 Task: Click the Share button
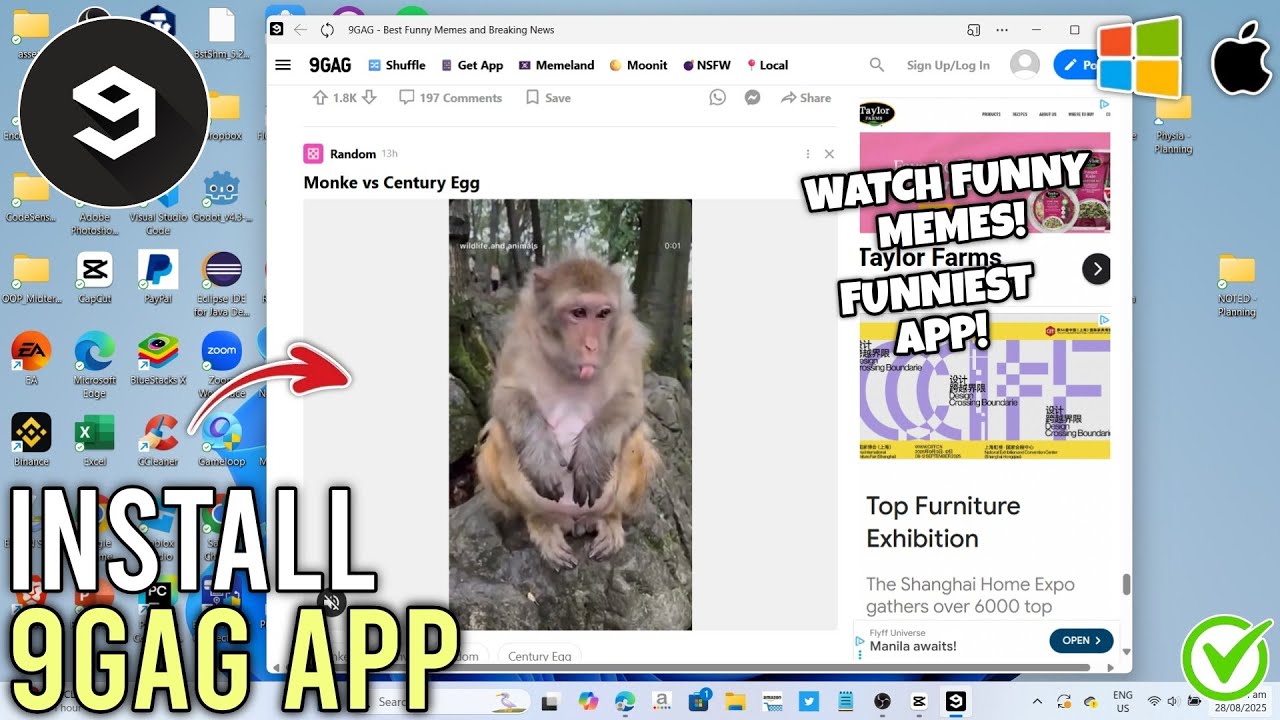pyautogui.click(x=806, y=98)
